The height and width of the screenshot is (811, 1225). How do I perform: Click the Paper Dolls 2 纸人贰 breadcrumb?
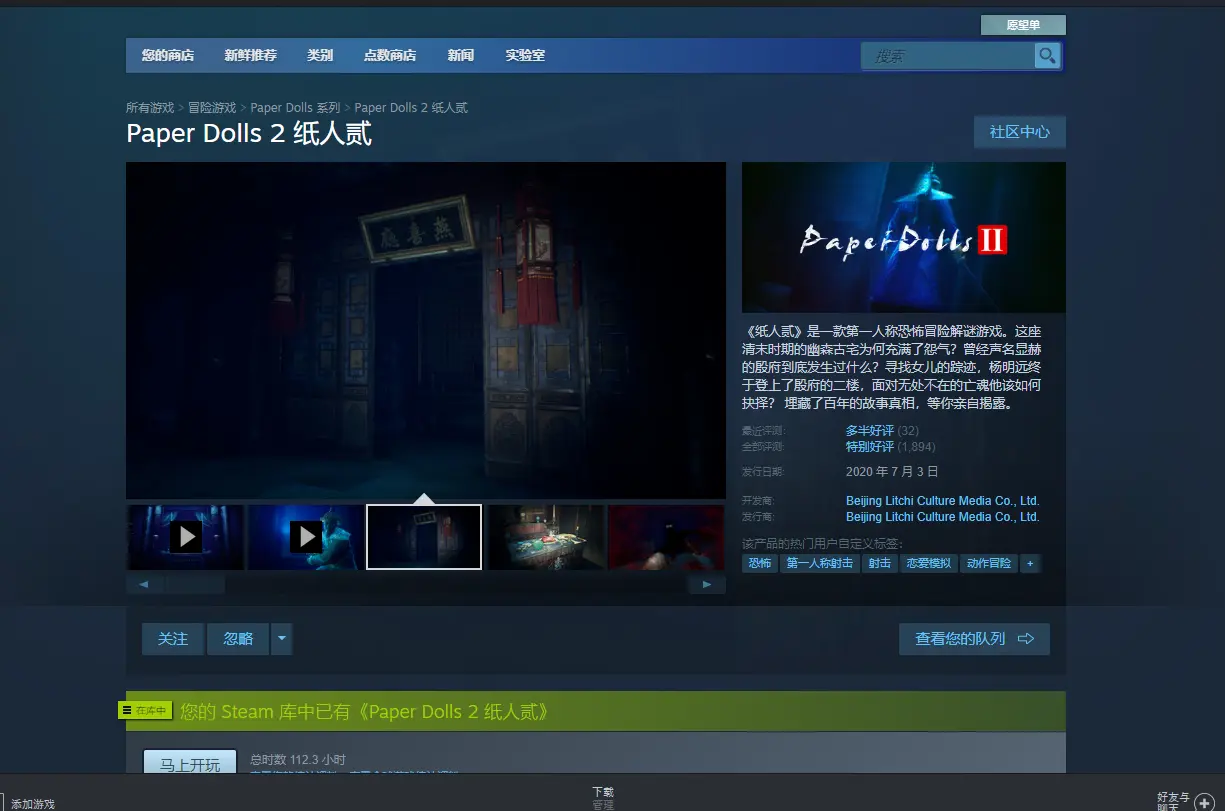click(411, 108)
